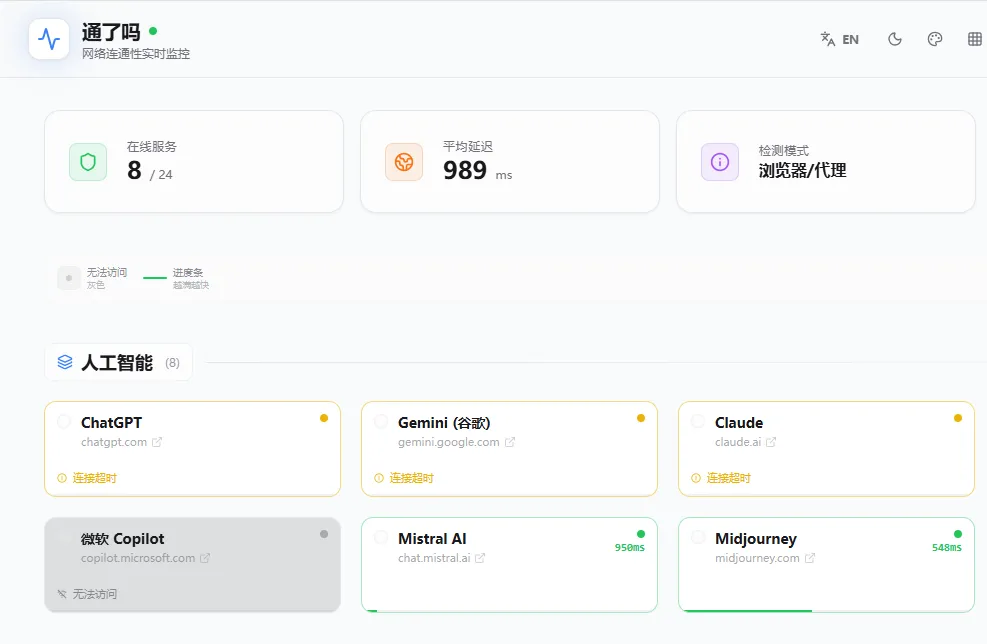This screenshot has width=987, height=644.
Task: Click the online services shield icon
Action: click(x=88, y=162)
